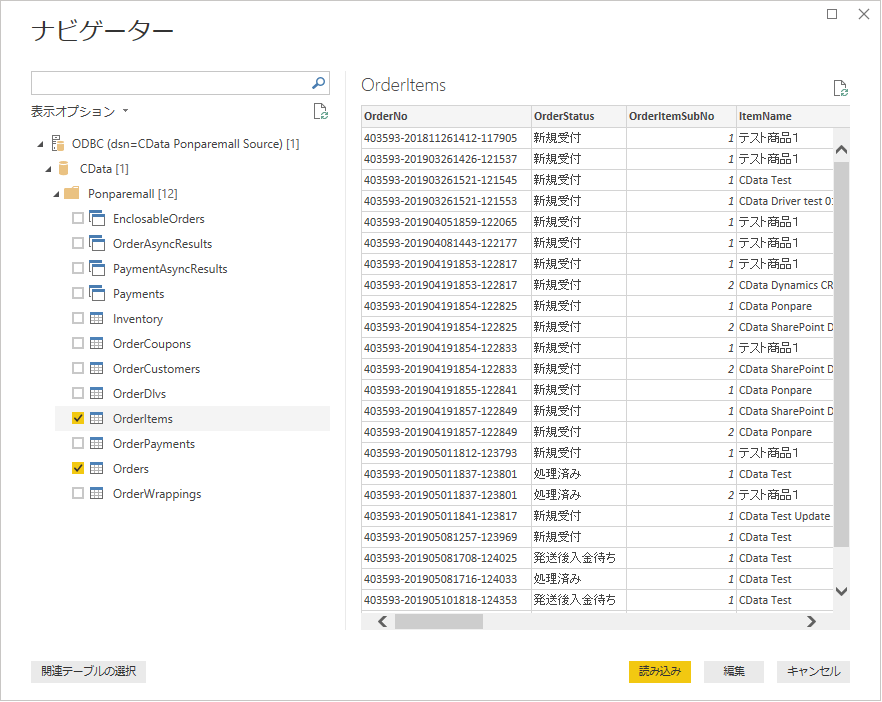
Task: Collapse the Ponparemall folder node
Action: (55, 194)
